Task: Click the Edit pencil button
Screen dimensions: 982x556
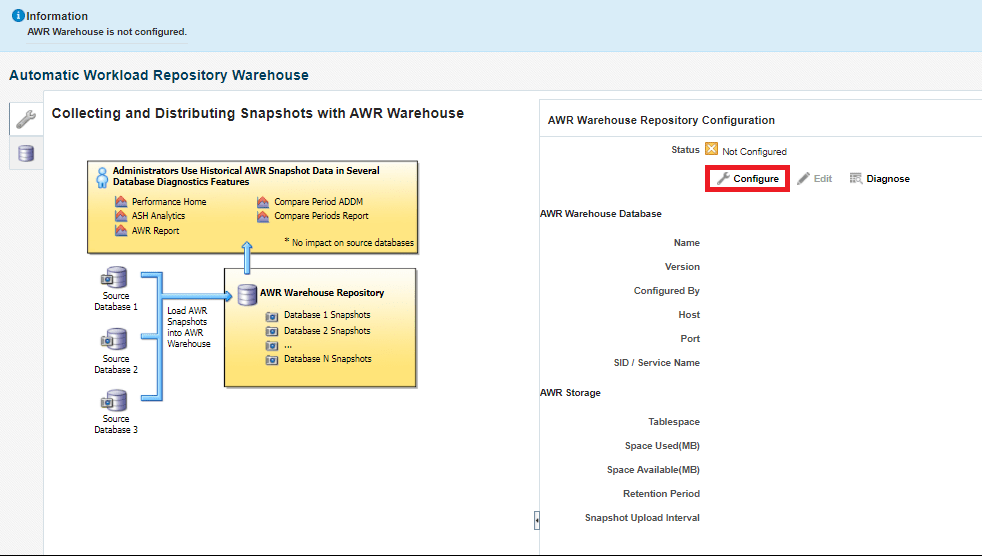Action: 814,178
